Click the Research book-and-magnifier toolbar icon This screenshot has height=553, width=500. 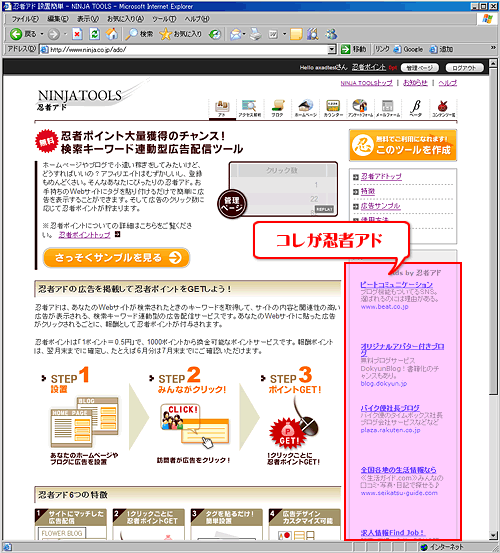tap(313, 34)
